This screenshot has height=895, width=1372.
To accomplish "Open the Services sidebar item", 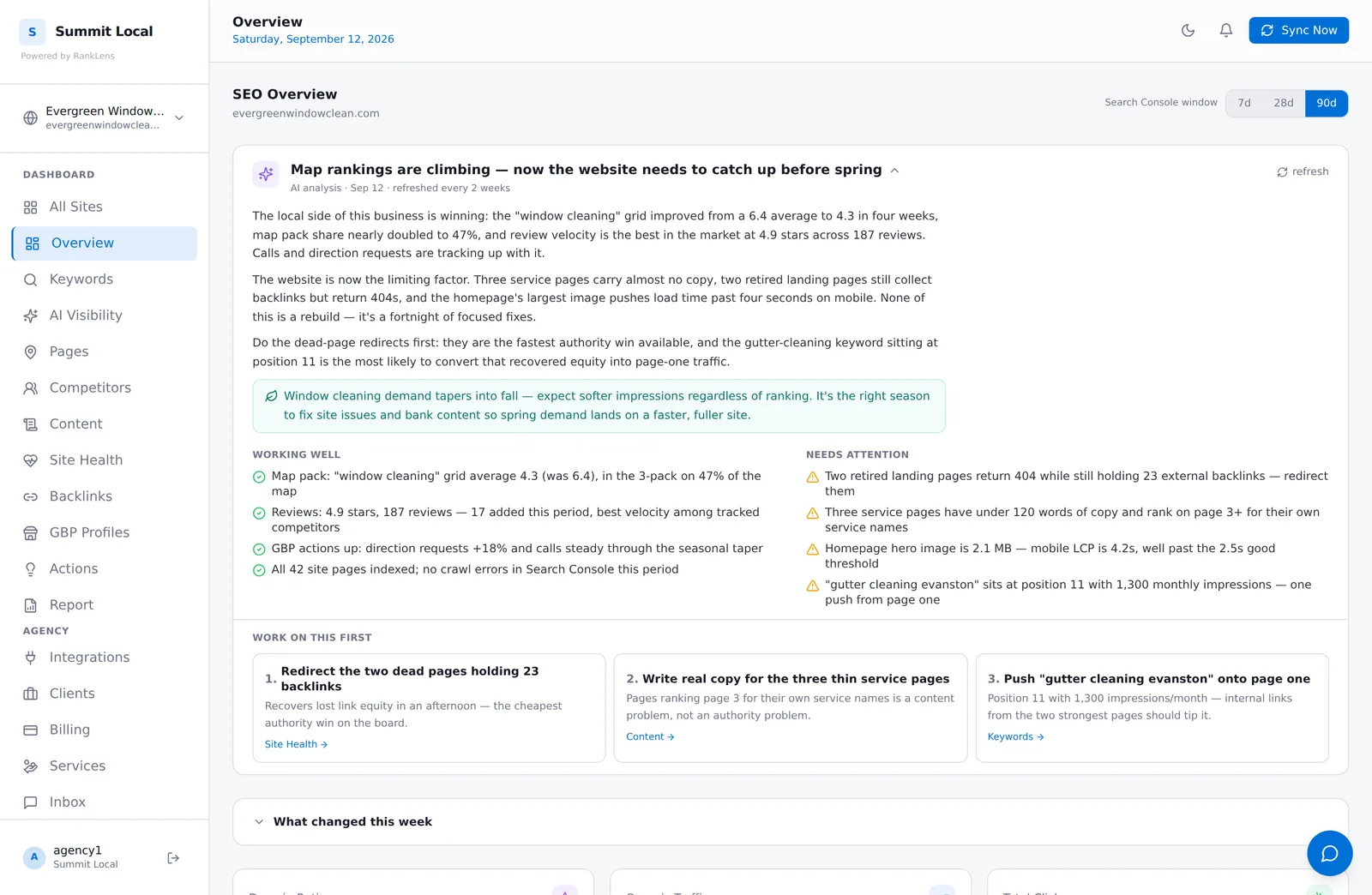I will 104,766.
